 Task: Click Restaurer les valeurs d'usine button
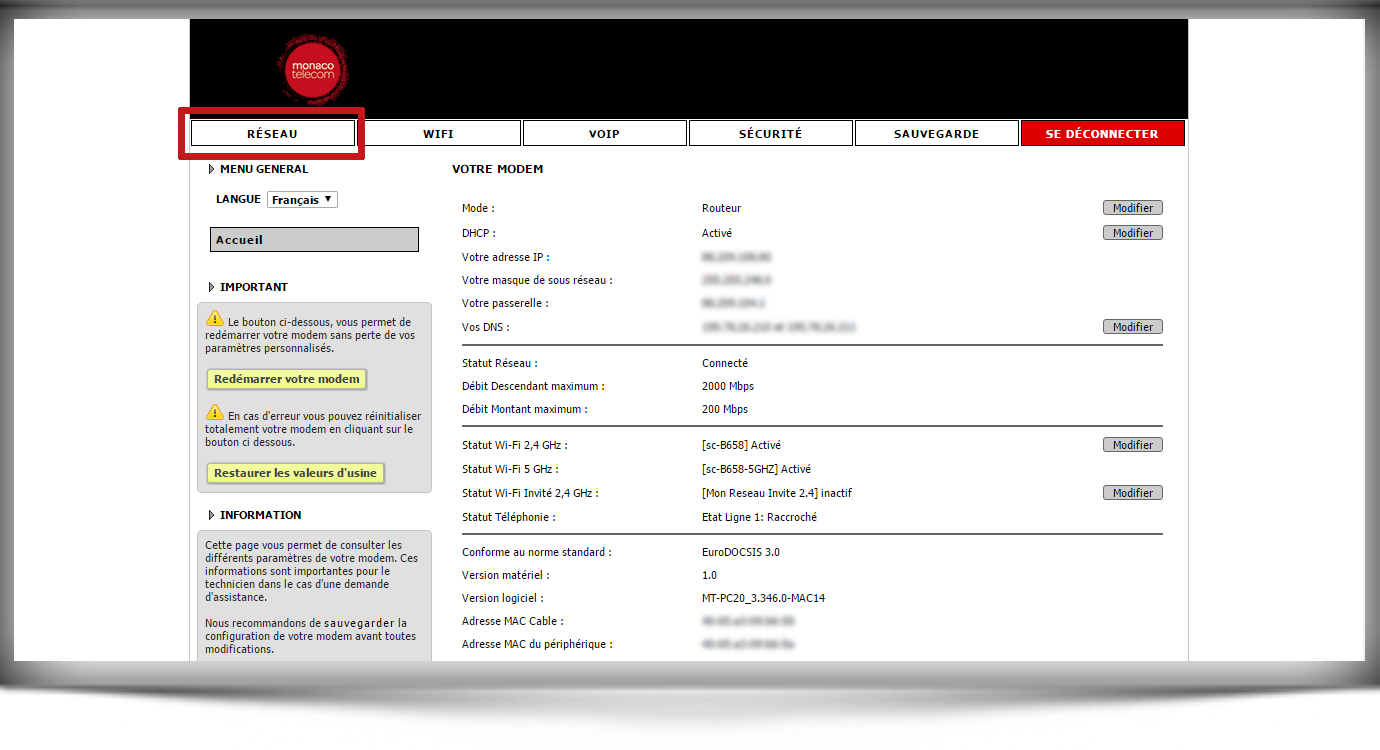[x=296, y=473]
